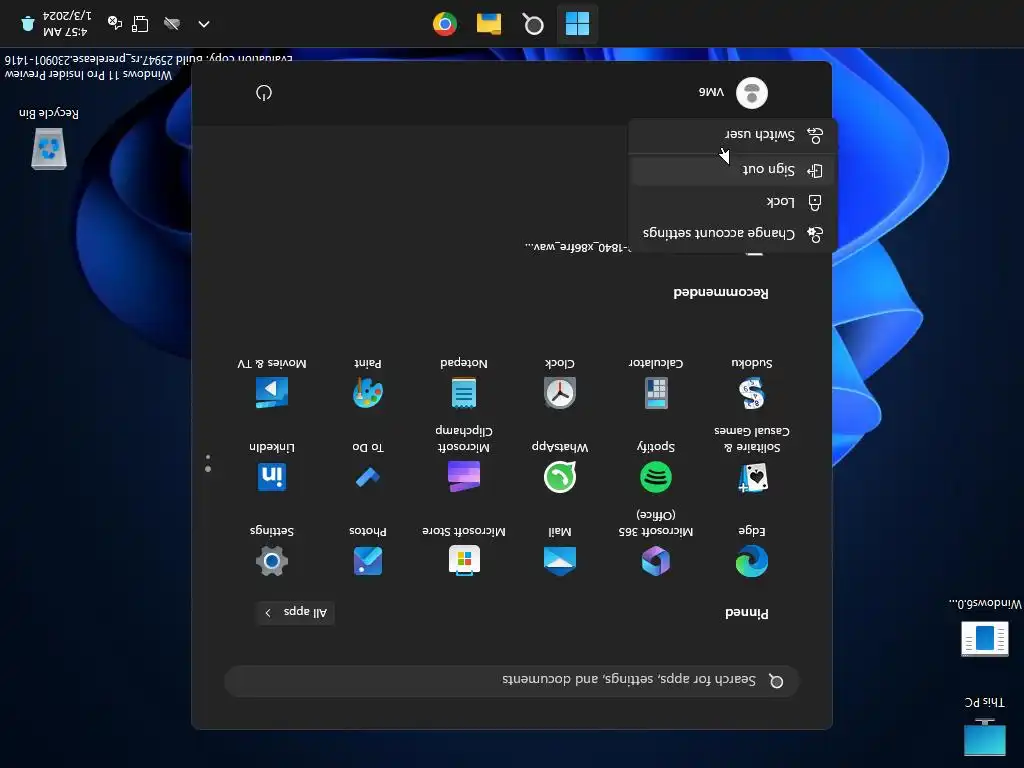Launch Google Chrome from the taskbar

pyautogui.click(x=445, y=24)
